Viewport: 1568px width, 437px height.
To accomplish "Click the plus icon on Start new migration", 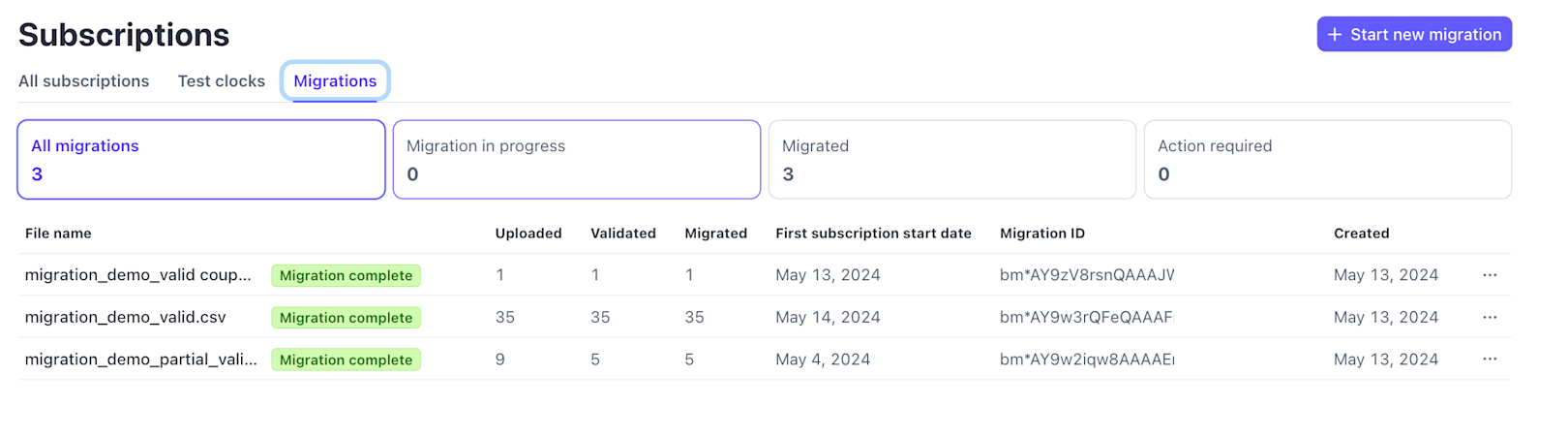I will [1335, 35].
